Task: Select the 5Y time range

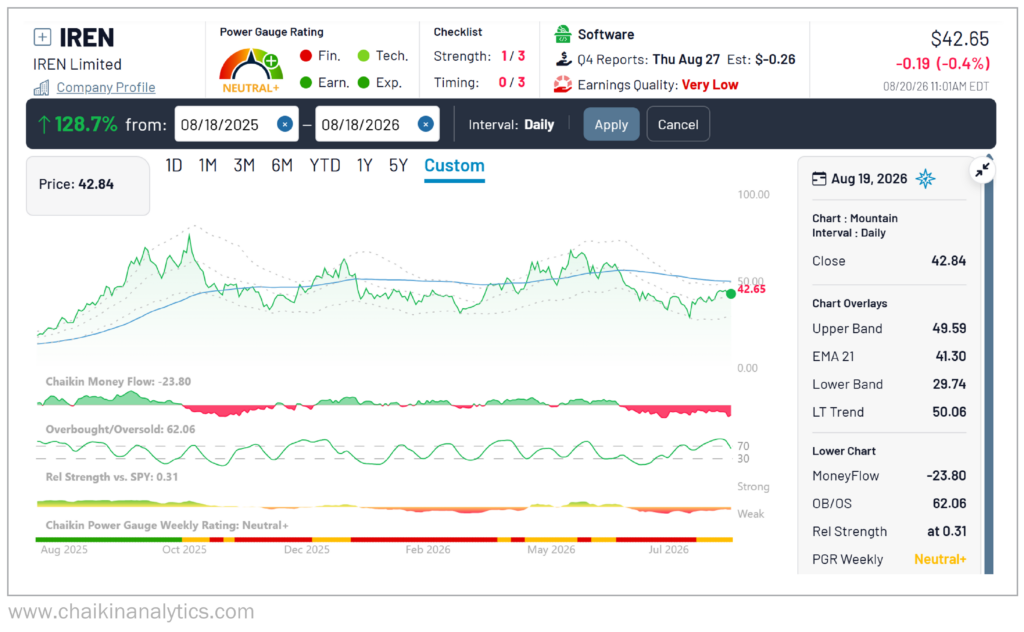Action: [x=398, y=166]
